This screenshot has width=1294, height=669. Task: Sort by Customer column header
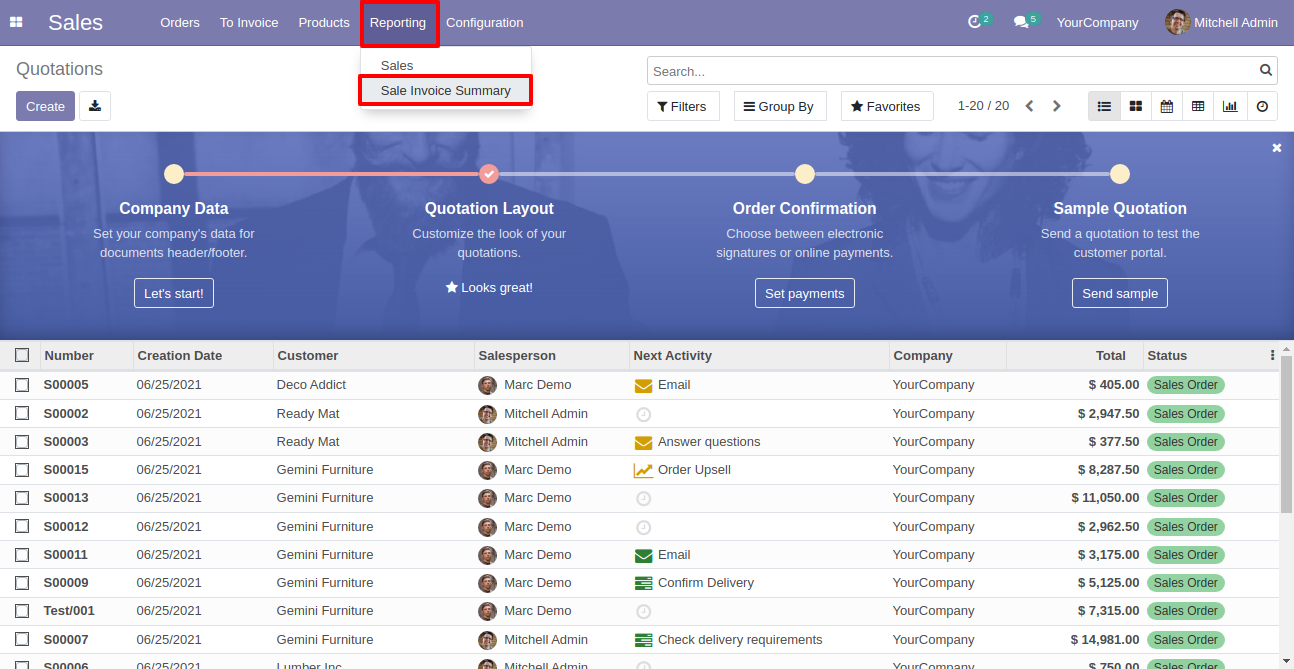pyautogui.click(x=373, y=355)
